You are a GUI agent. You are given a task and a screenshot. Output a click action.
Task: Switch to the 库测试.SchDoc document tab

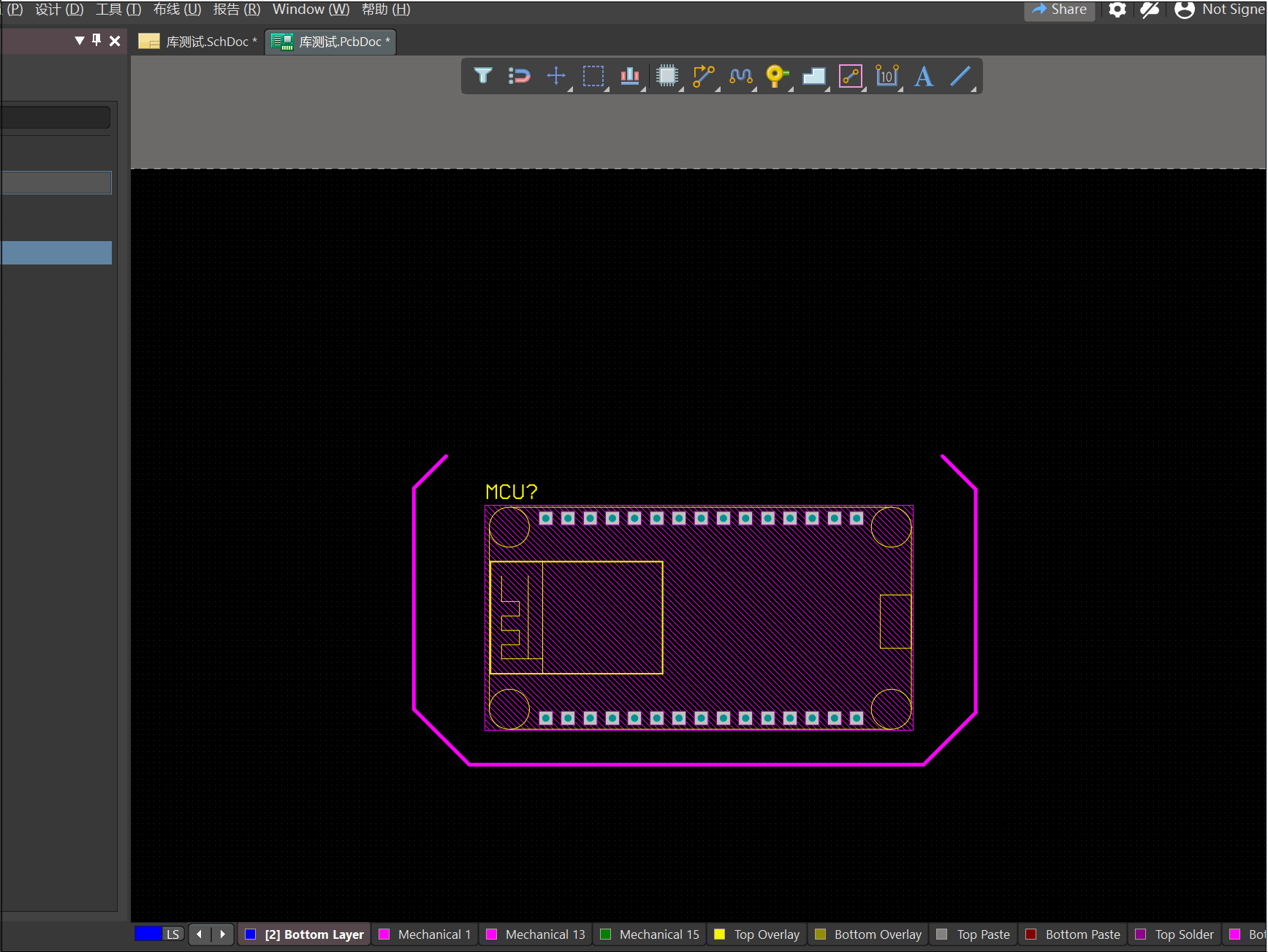point(198,42)
